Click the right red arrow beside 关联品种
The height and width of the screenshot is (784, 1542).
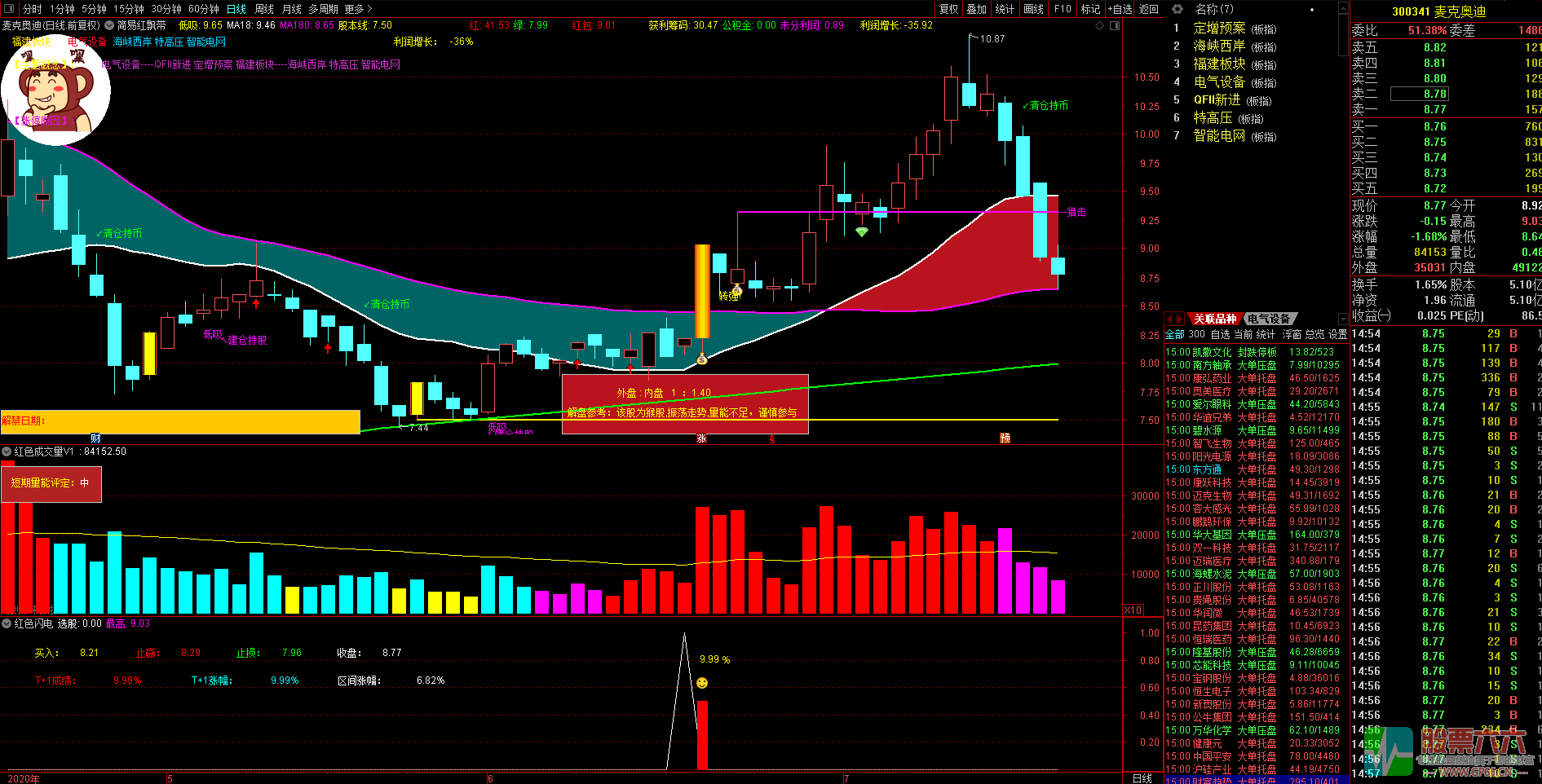[x=1180, y=319]
